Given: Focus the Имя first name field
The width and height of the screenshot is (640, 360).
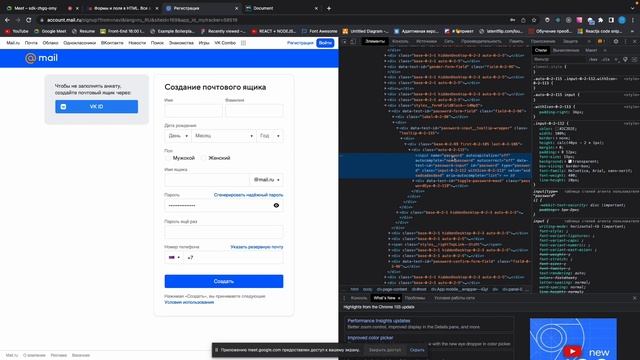Looking at the screenshot, I should 193,111.
